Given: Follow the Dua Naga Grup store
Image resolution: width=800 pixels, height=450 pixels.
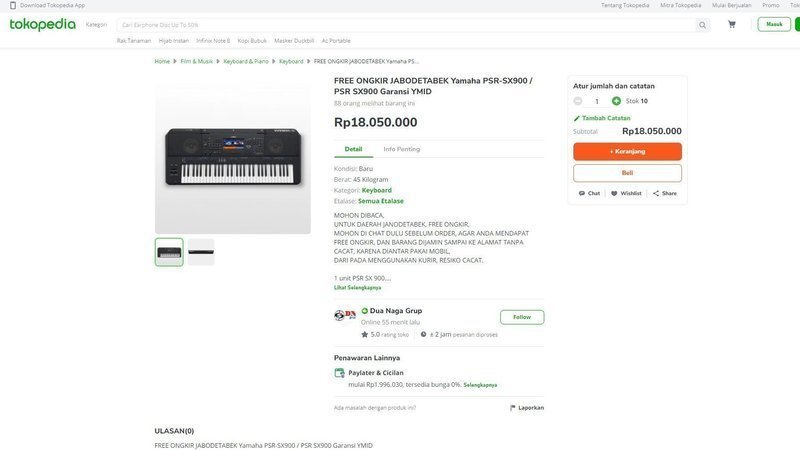Looking at the screenshot, I should click(522, 317).
